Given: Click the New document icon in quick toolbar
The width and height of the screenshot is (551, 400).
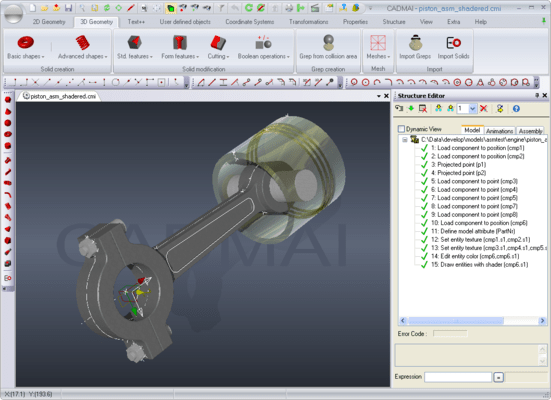Looking at the screenshot, I should (x=32, y=7).
